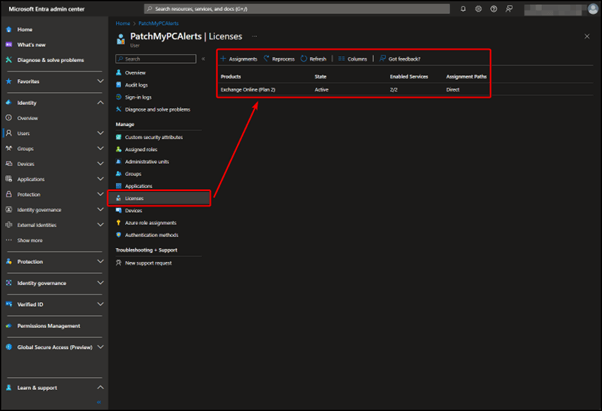This screenshot has width=602, height=411.
Task: Open Diagnose & solve problems in left navigation
Action: 50,60
